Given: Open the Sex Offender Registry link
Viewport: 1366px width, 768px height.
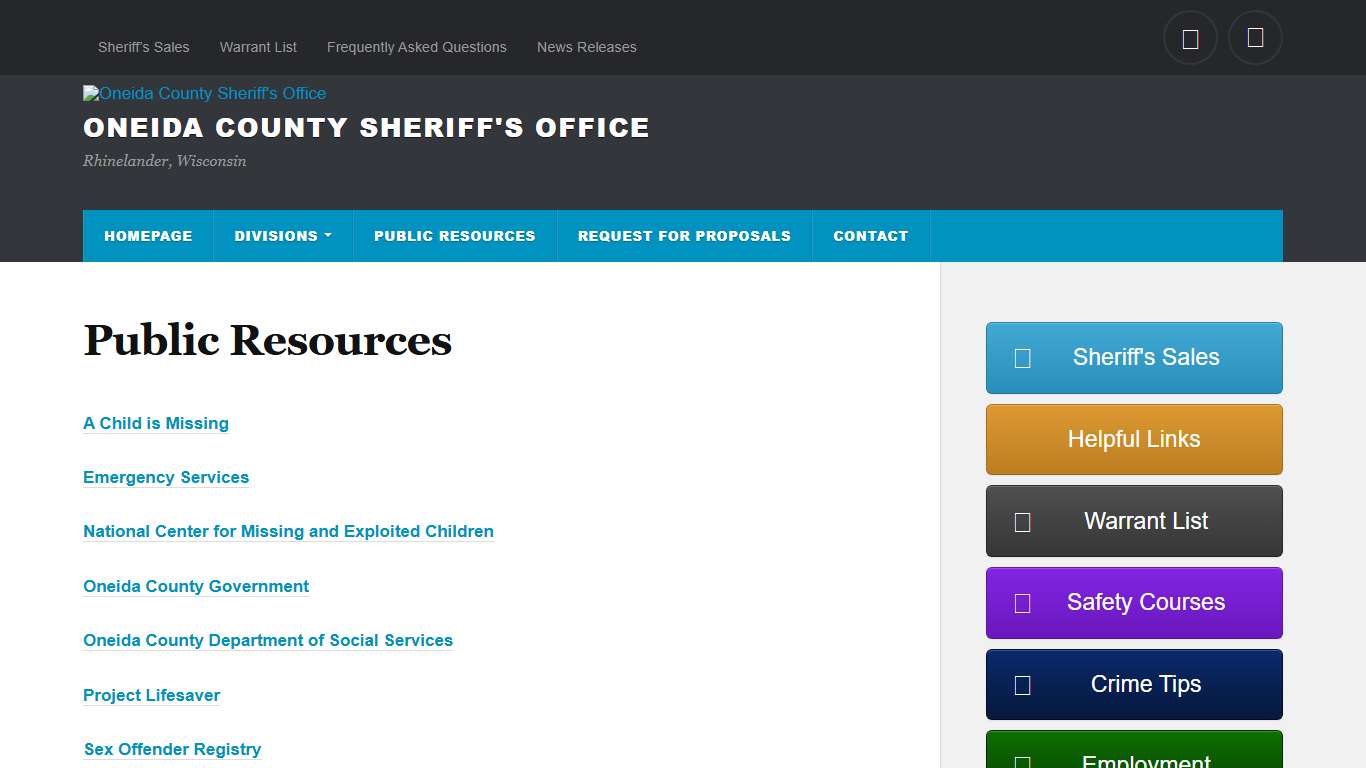Looking at the screenshot, I should pyautogui.click(x=172, y=749).
